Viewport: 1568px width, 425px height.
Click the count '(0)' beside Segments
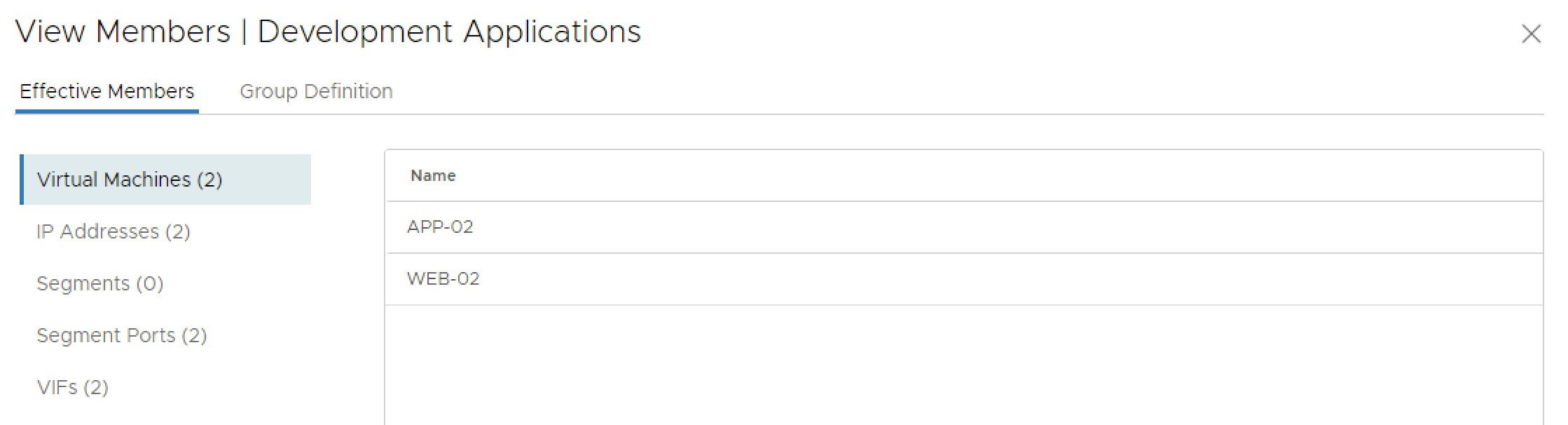[x=150, y=284]
